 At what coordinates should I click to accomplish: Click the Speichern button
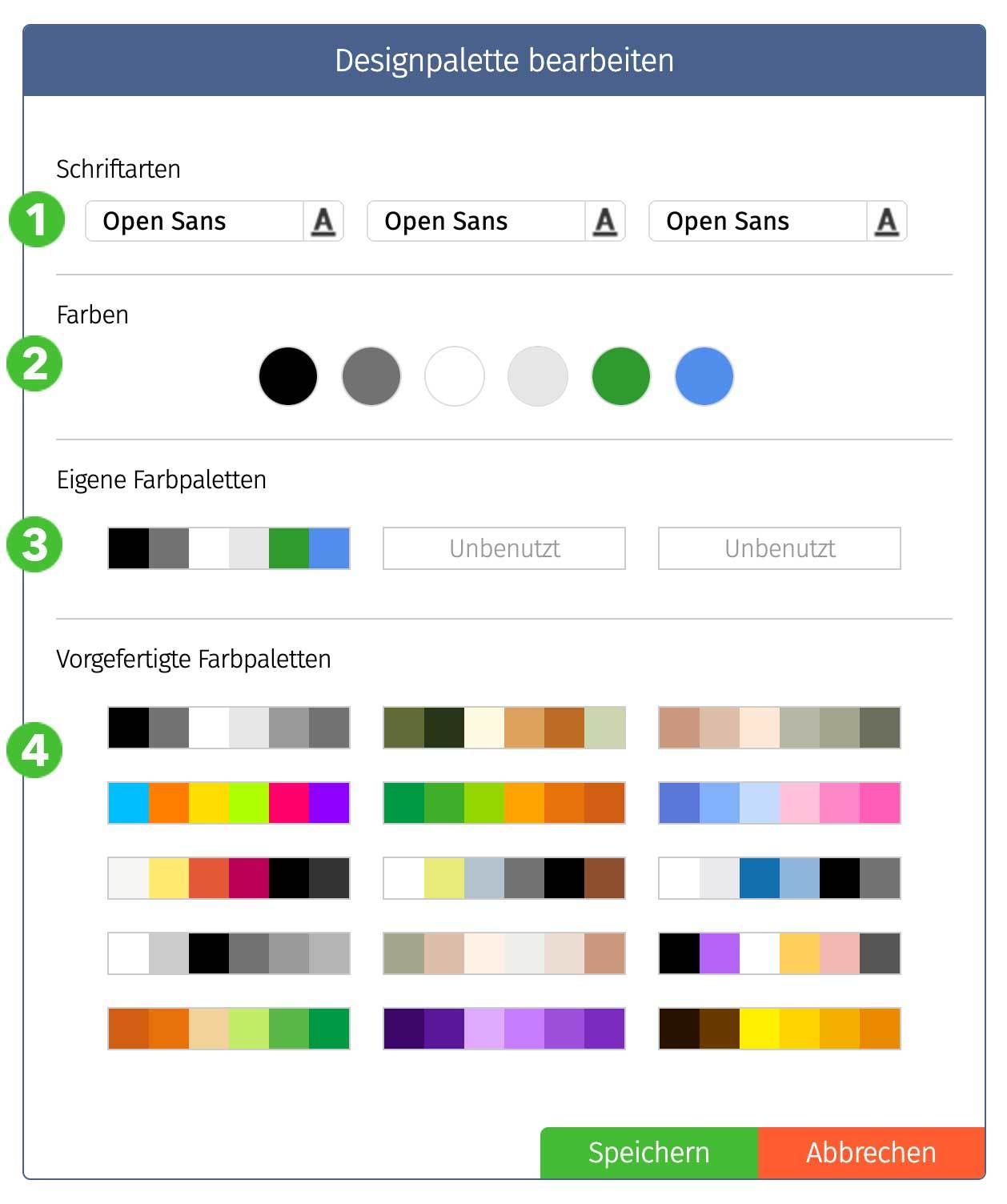[649, 1153]
